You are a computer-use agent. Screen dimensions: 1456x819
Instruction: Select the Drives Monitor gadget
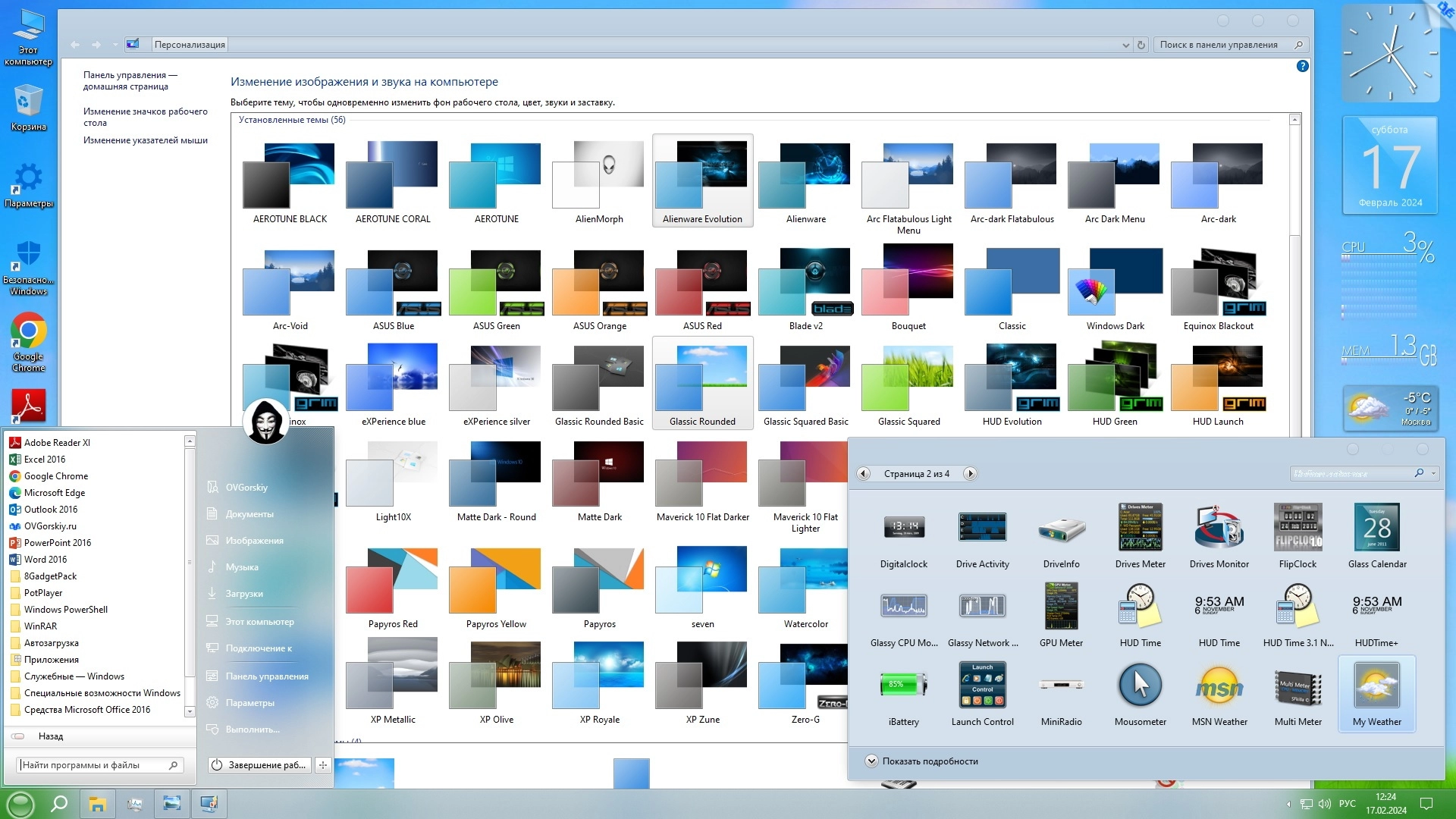click(1219, 529)
